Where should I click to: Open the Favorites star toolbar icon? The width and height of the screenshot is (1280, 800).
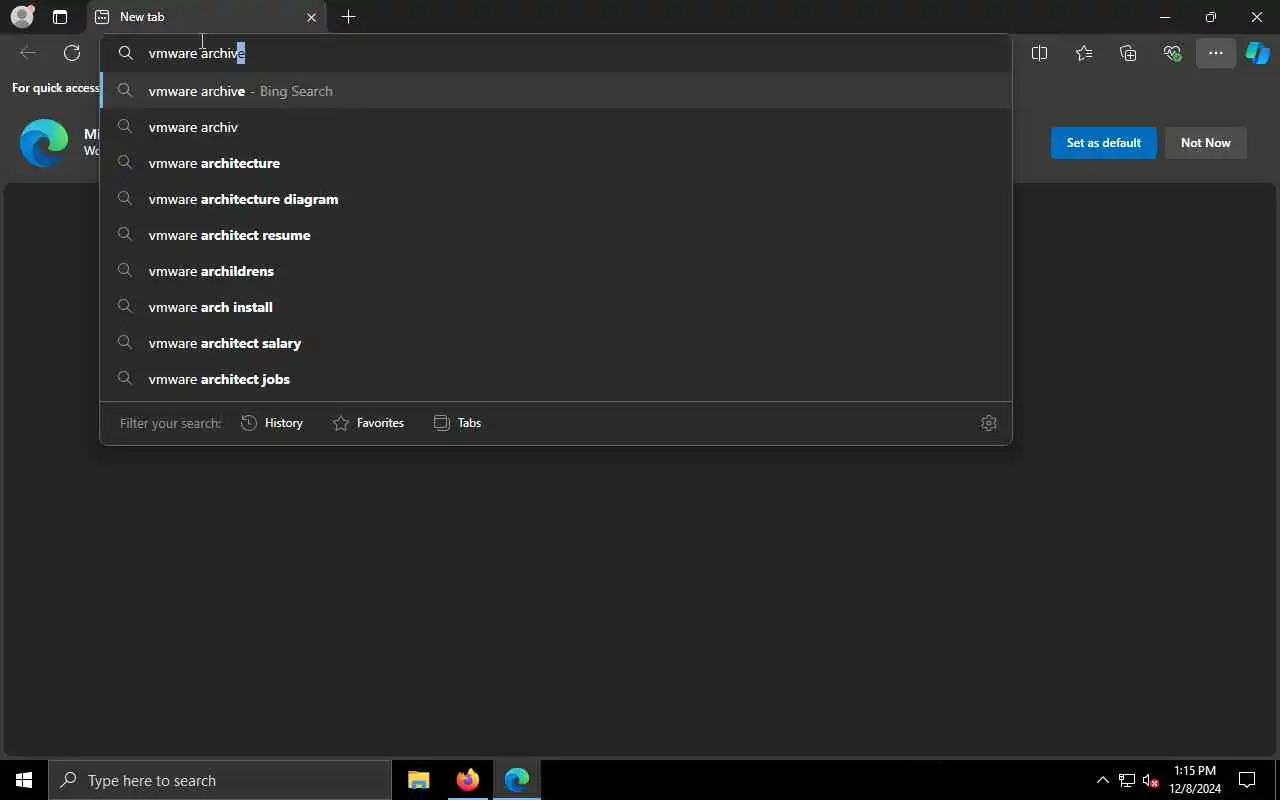click(1084, 53)
